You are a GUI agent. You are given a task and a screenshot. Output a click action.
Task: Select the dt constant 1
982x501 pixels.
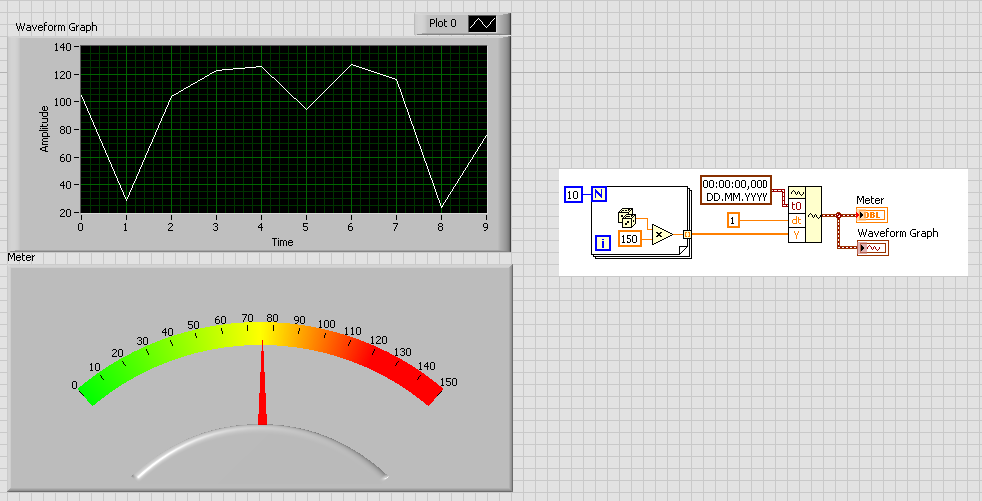[733, 220]
